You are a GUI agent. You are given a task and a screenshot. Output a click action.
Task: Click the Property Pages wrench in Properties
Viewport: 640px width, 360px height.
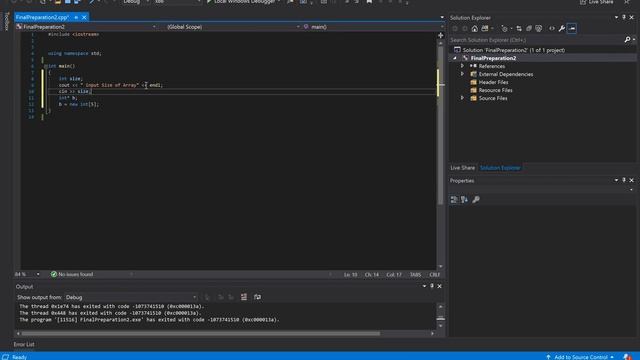point(476,200)
